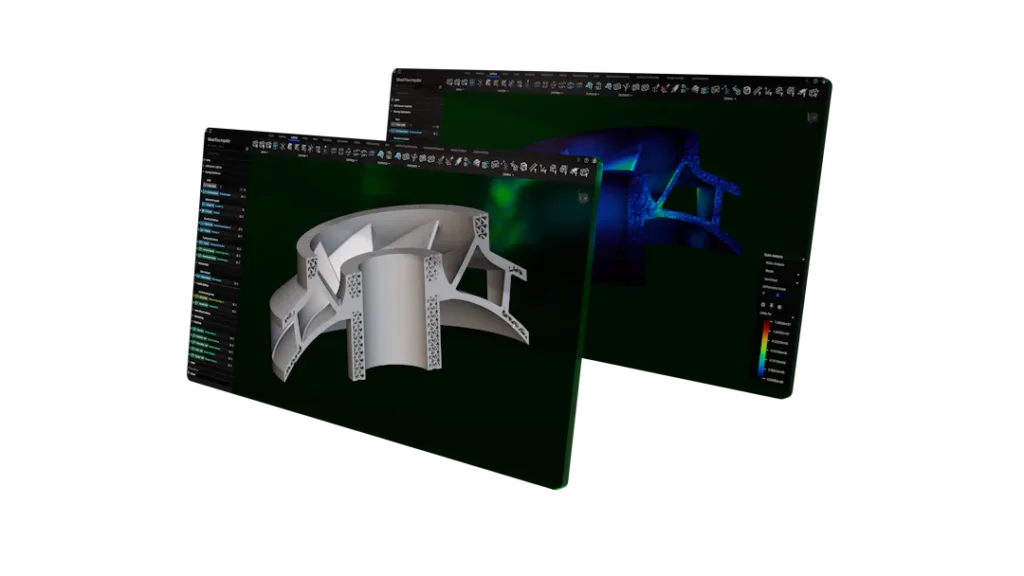This screenshot has height=576, width=1024.
Task: Click the pin icon in rear results panel
Action: tap(771, 306)
